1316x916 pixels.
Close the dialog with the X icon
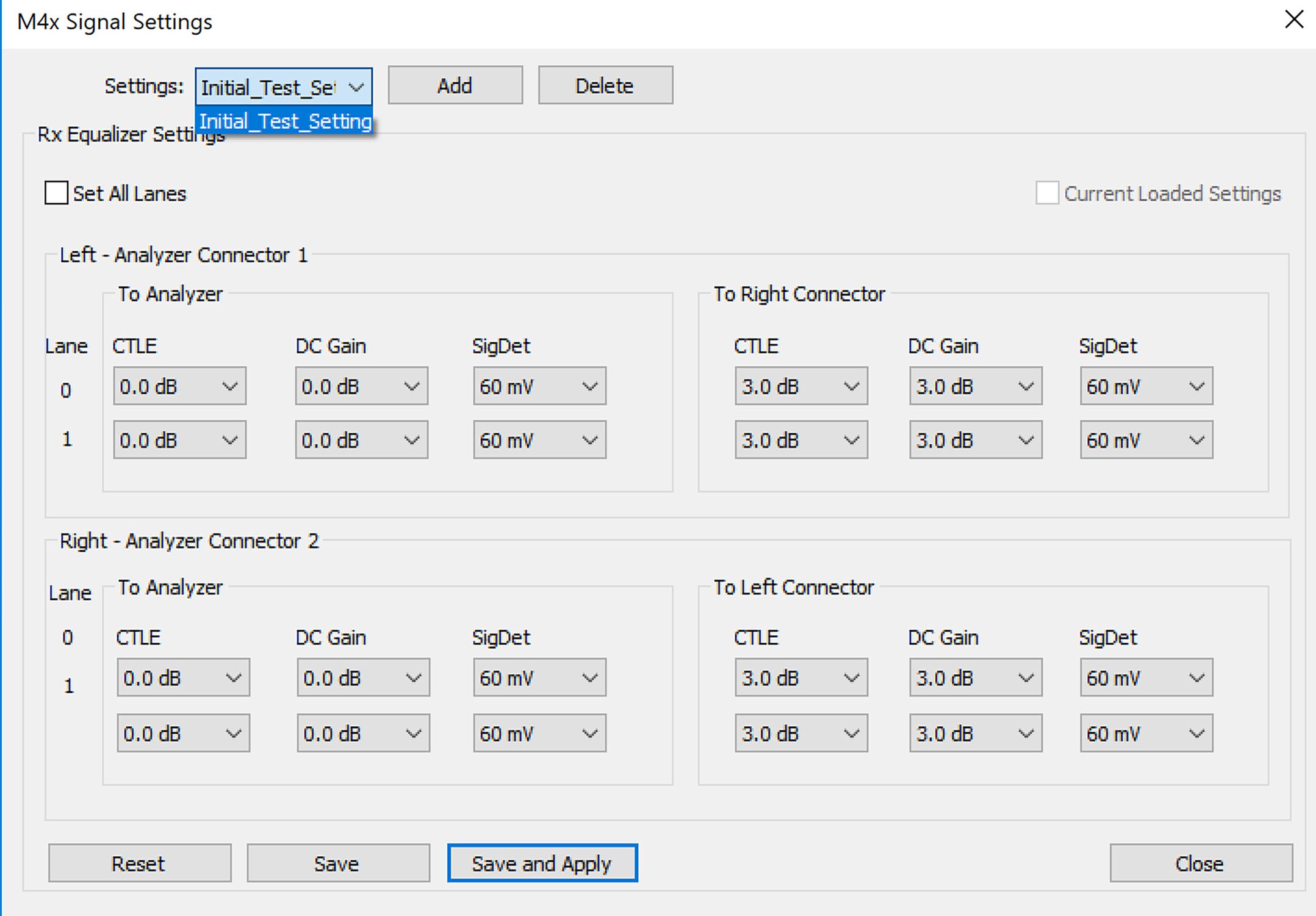[x=1293, y=20]
